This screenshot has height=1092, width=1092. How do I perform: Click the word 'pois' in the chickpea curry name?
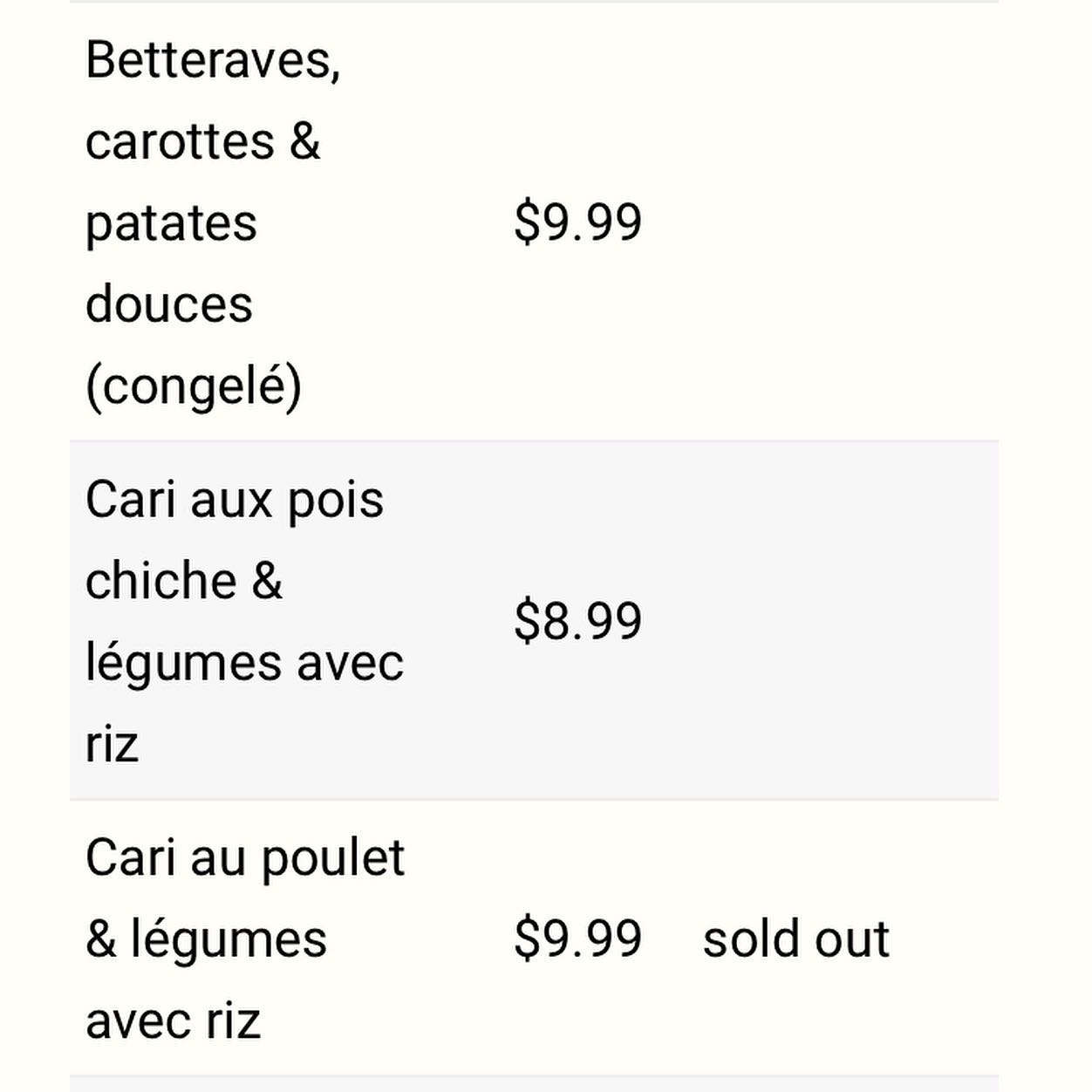click(336, 502)
